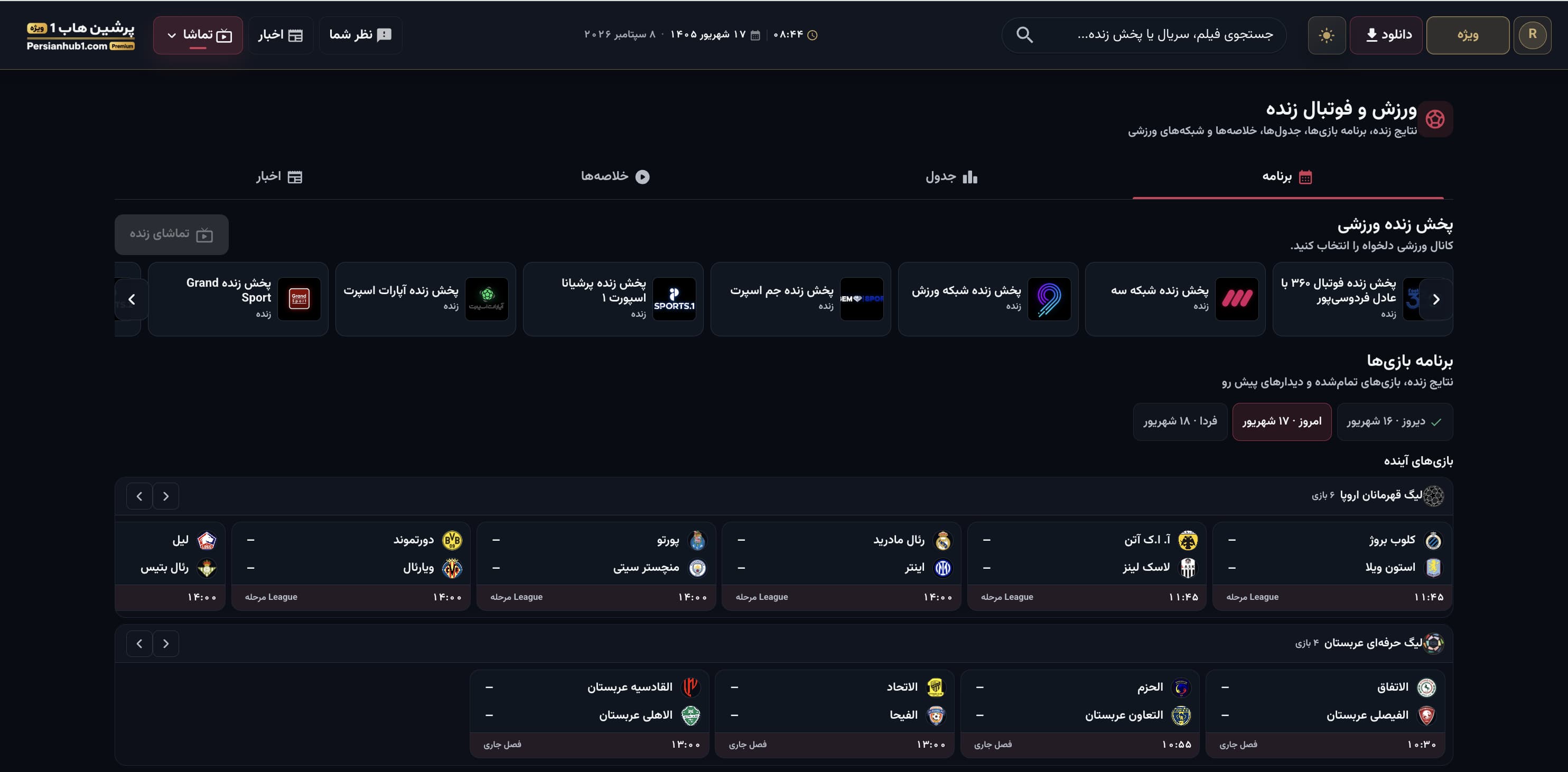Viewport: 1568px width, 772px height.
Task: Open شبکه ورزش live channel logo
Action: [x=1049, y=299]
